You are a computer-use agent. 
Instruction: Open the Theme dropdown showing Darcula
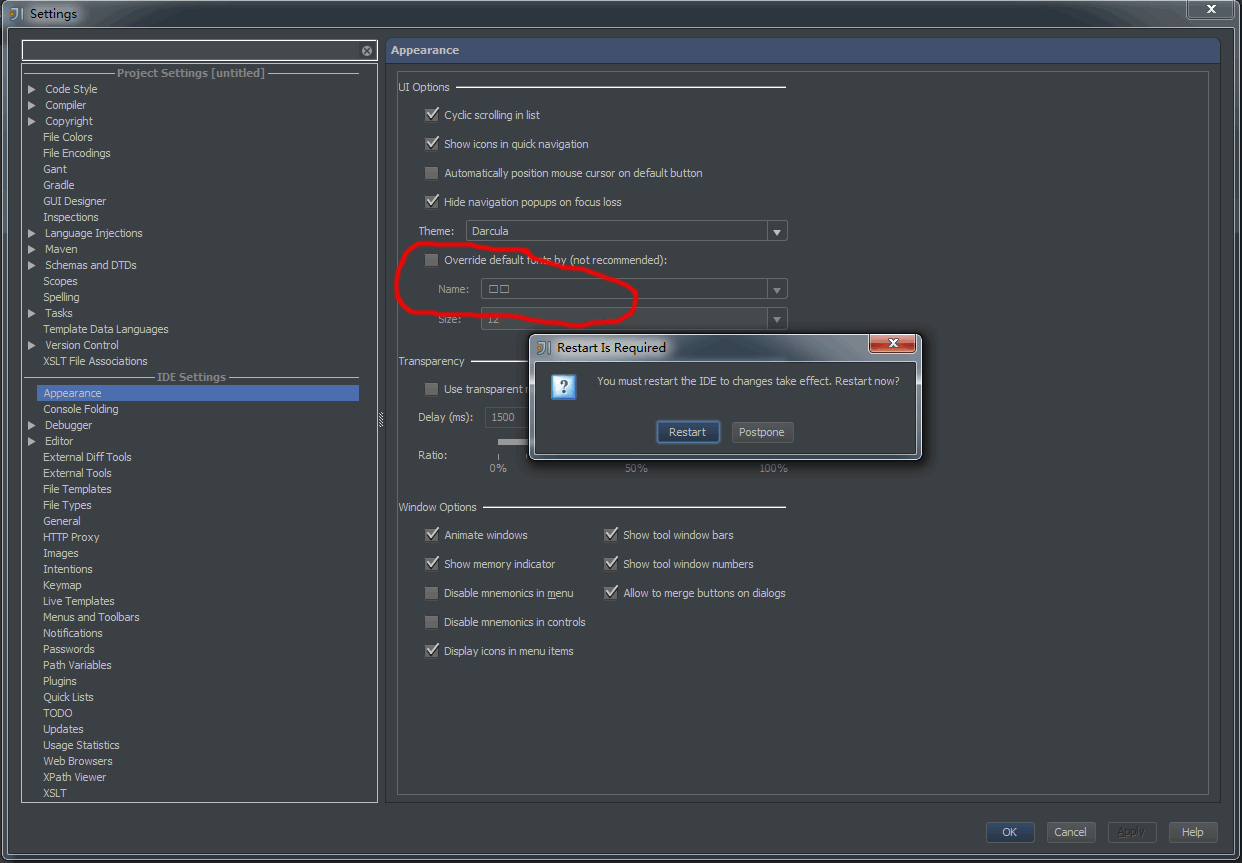tap(776, 231)
